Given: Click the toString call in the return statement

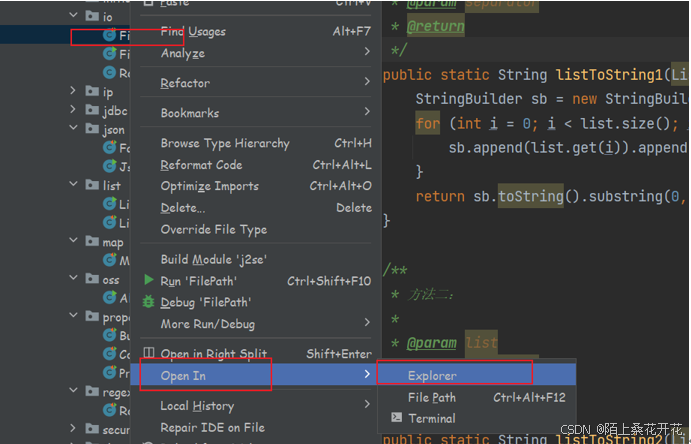Looking at the screenshot, I should pyautogui.click(x=531, y=196).
